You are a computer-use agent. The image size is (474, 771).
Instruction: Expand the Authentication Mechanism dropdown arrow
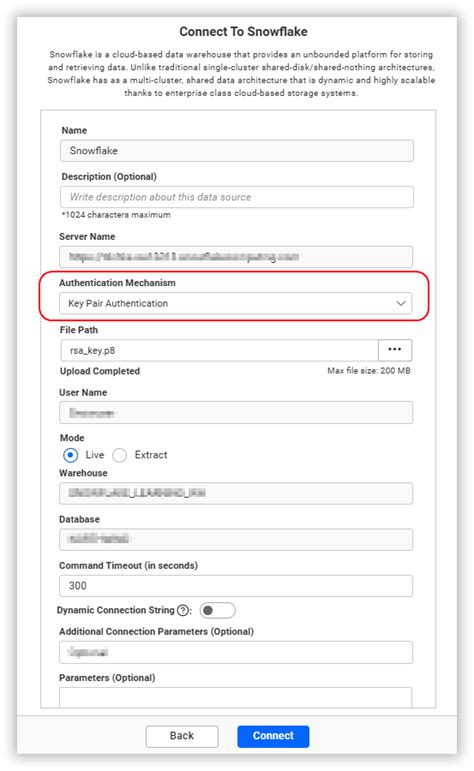pyautogui.click(x=401, y=303)
